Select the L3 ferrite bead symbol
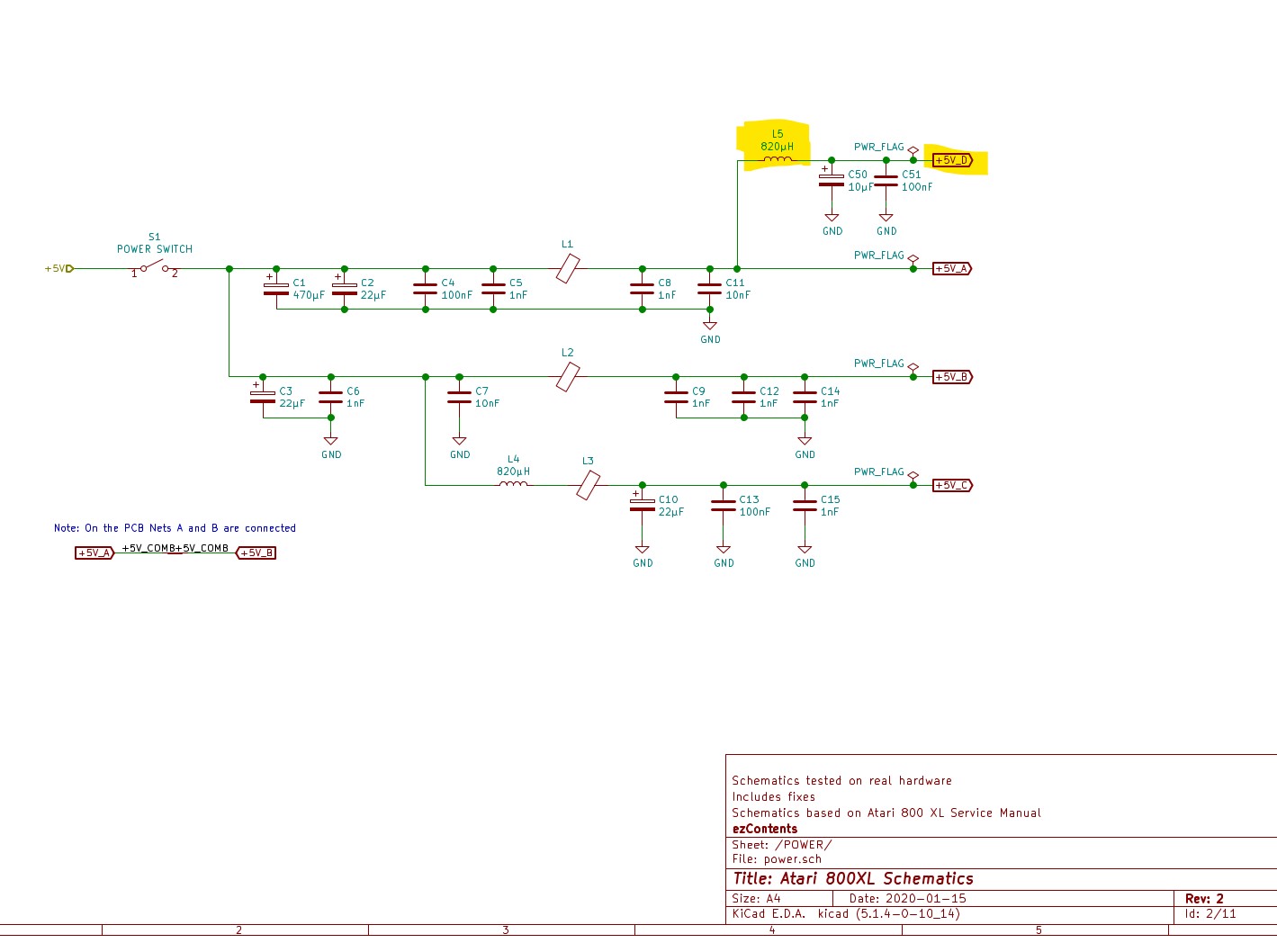 pyautogui.click(x=588, y=485)
